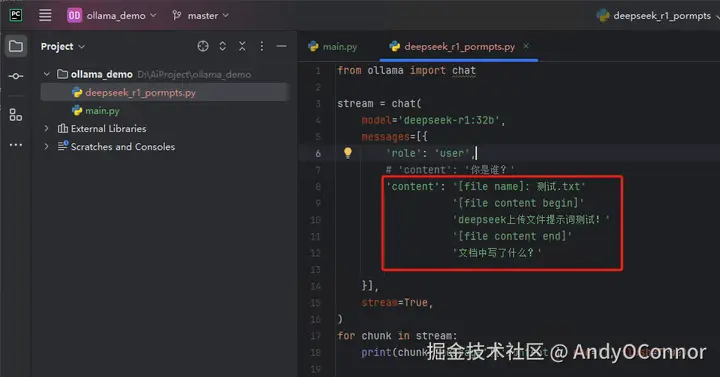Open the ollama_demo project dropdown

(x=112, y=16)
